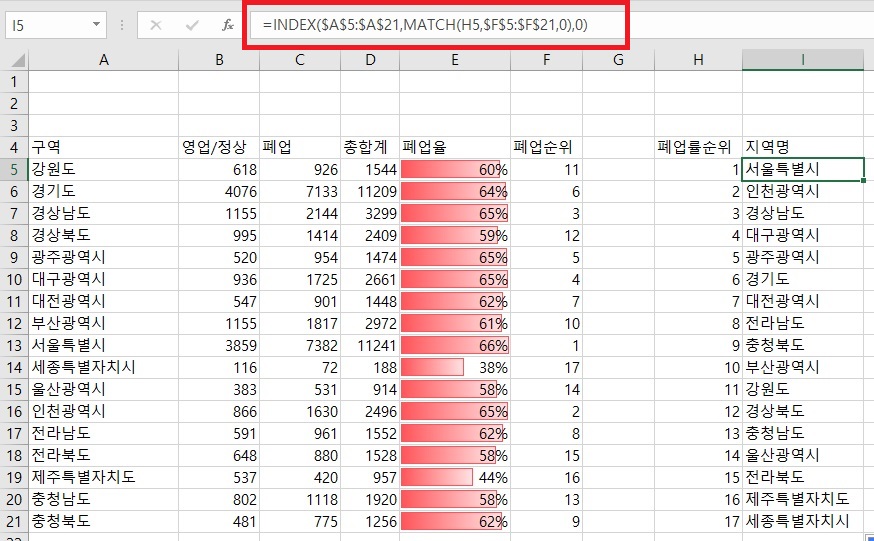Click selected cell 서울특별시 in column I
This screenshot has width=874, height=541.
point(803,169)
